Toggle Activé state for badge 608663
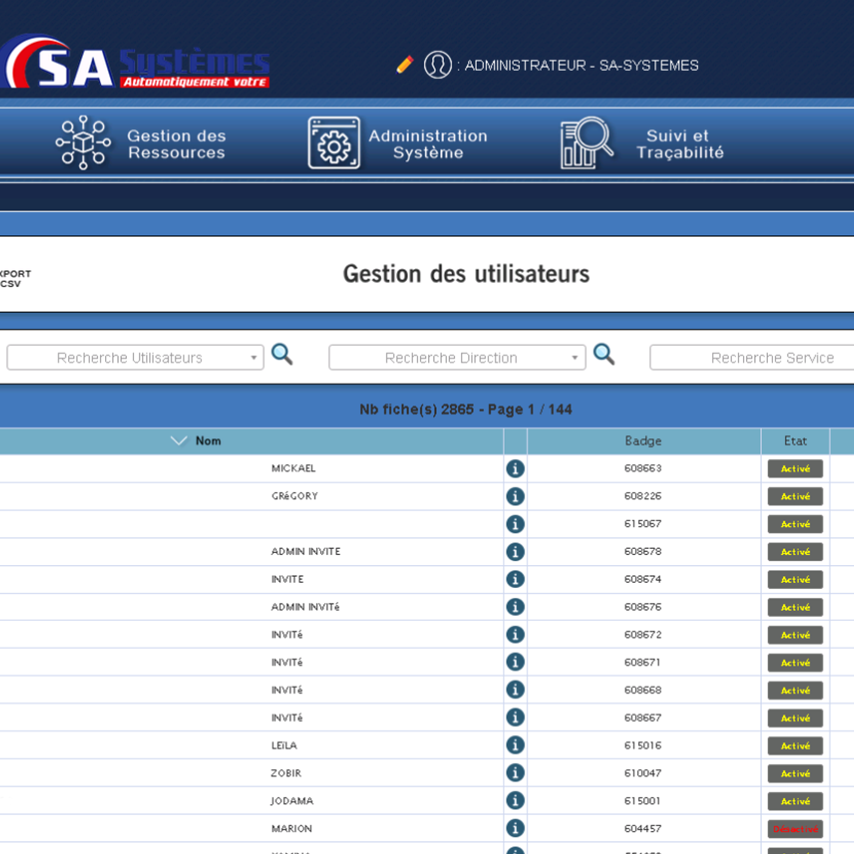The height and width of the screenshot is (854, 854). tap(795, 468)
